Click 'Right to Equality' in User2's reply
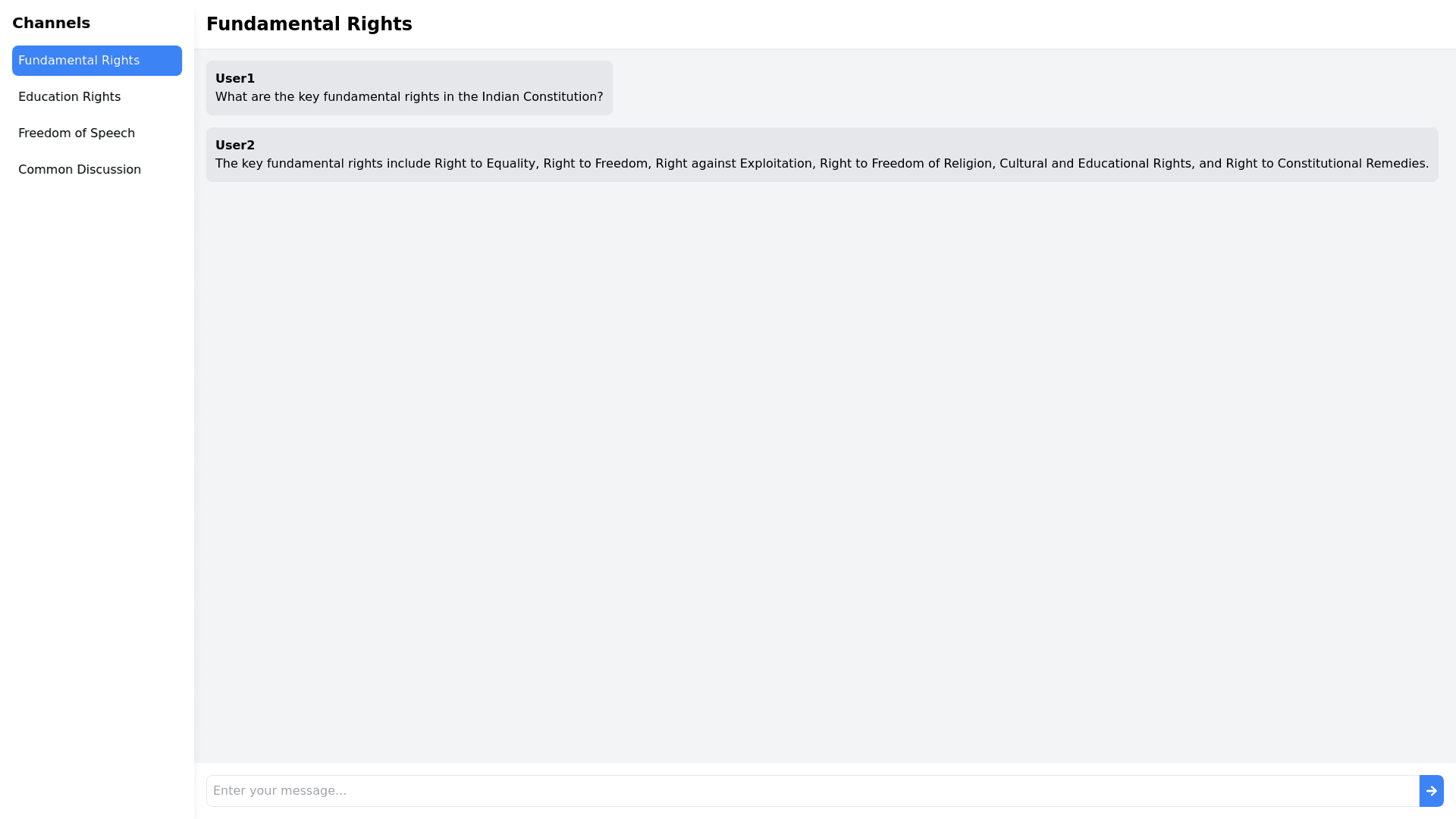Image resolution: width=1456 pixels, height=819 pixels. (485, 164)
